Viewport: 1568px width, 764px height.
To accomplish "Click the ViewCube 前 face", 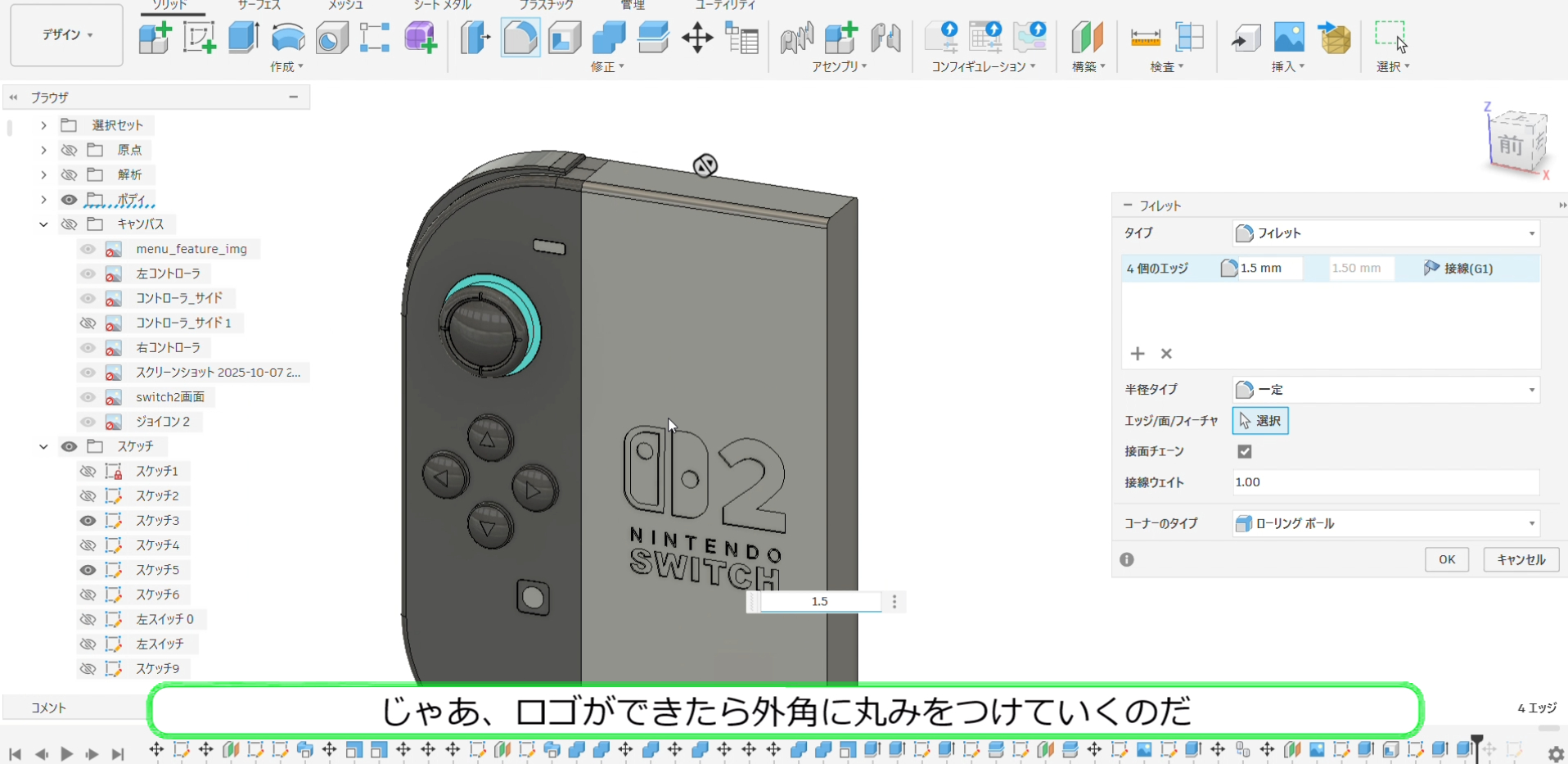I will (x=1511, y=146).
